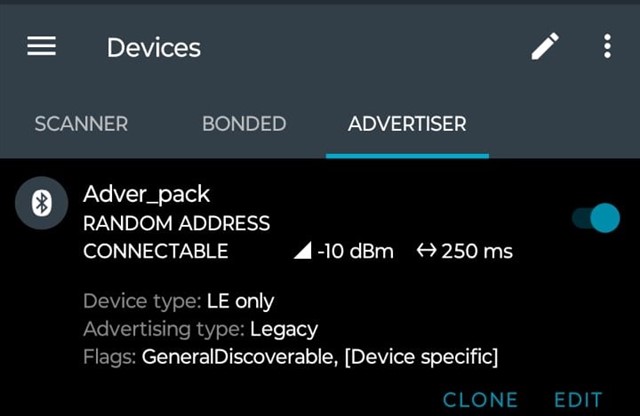Tap the signal strength triangle icon
This screenshot has height=416, width=640.
tap(302, 250)
